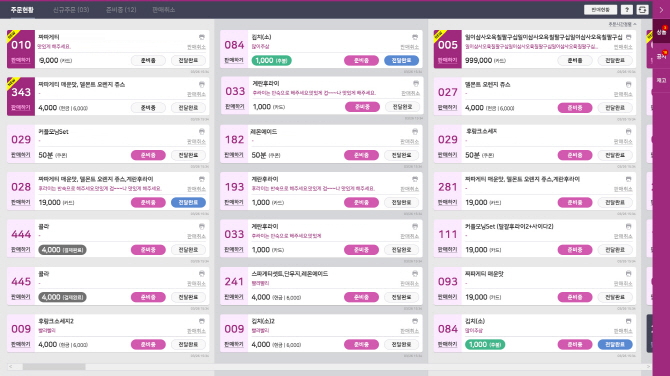Viewport: 670px width, 376px height.
Task: Toggle 준비중 status on order 010
Action: (148, 61)
